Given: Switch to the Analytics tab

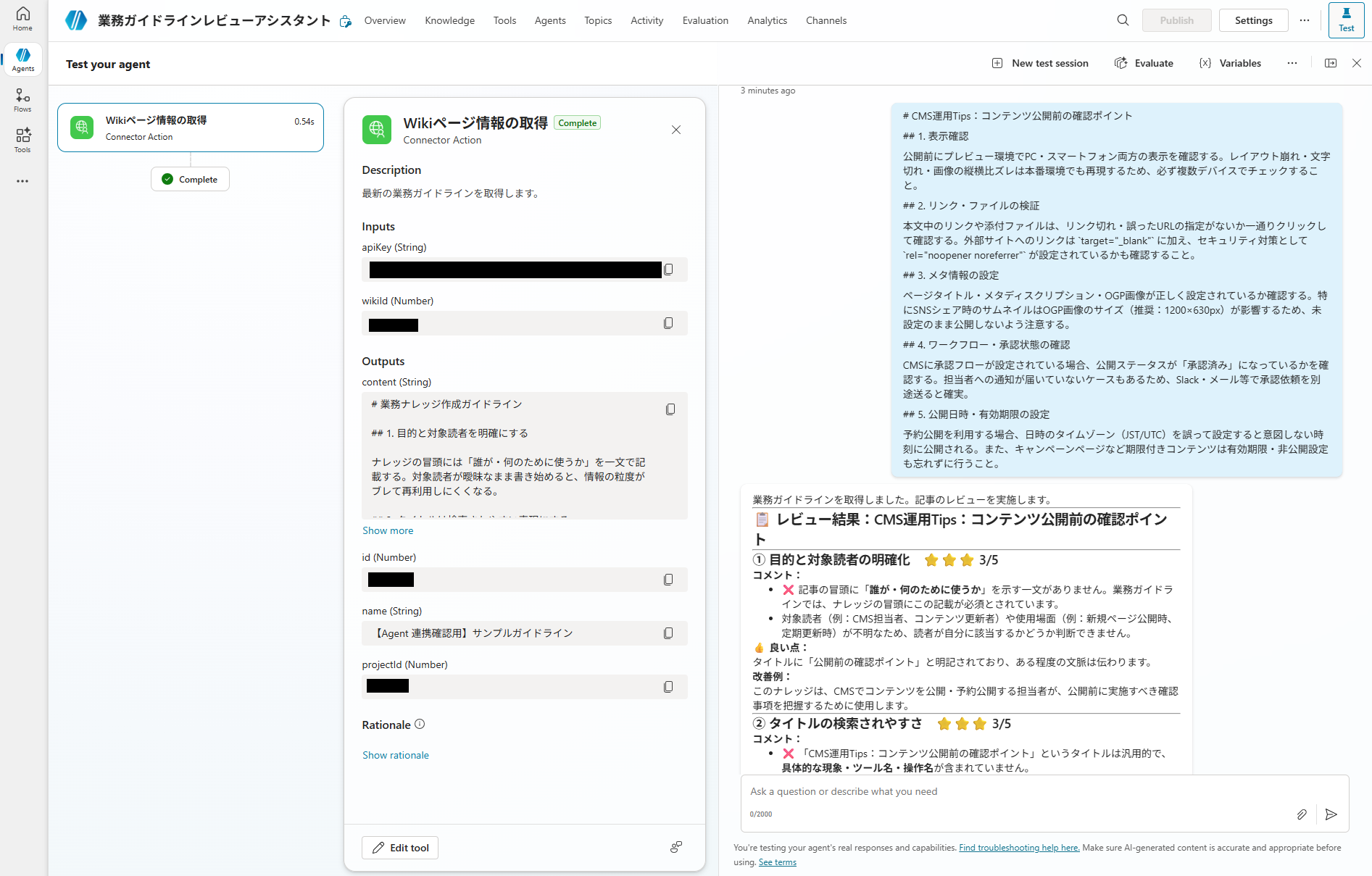Looking at the screenshot, I should click(767, 20).
